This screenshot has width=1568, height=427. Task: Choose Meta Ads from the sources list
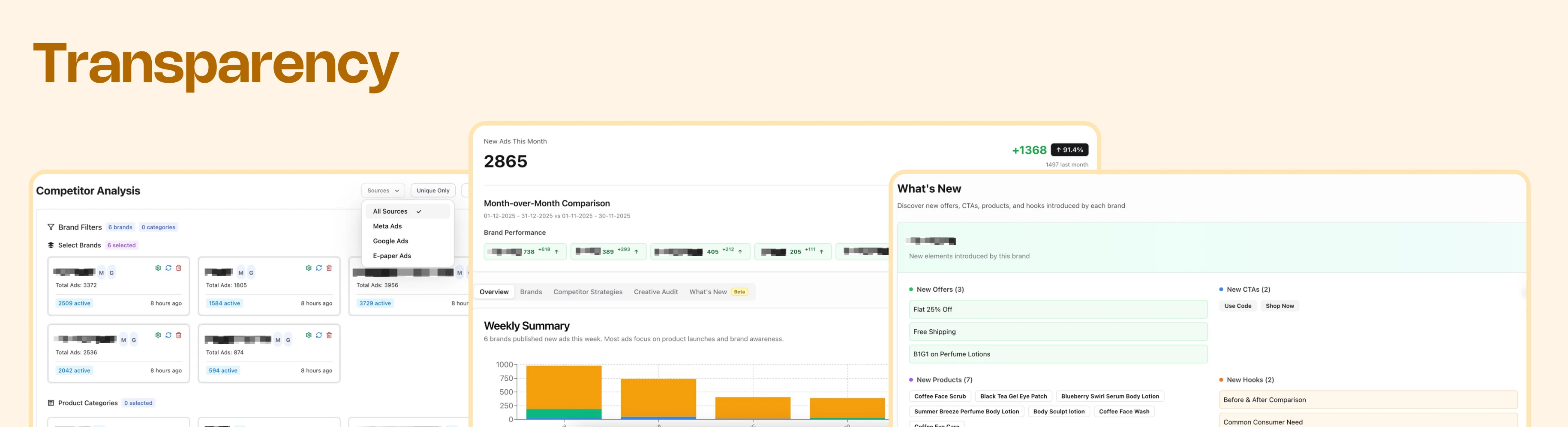click(x=387, y=226)
